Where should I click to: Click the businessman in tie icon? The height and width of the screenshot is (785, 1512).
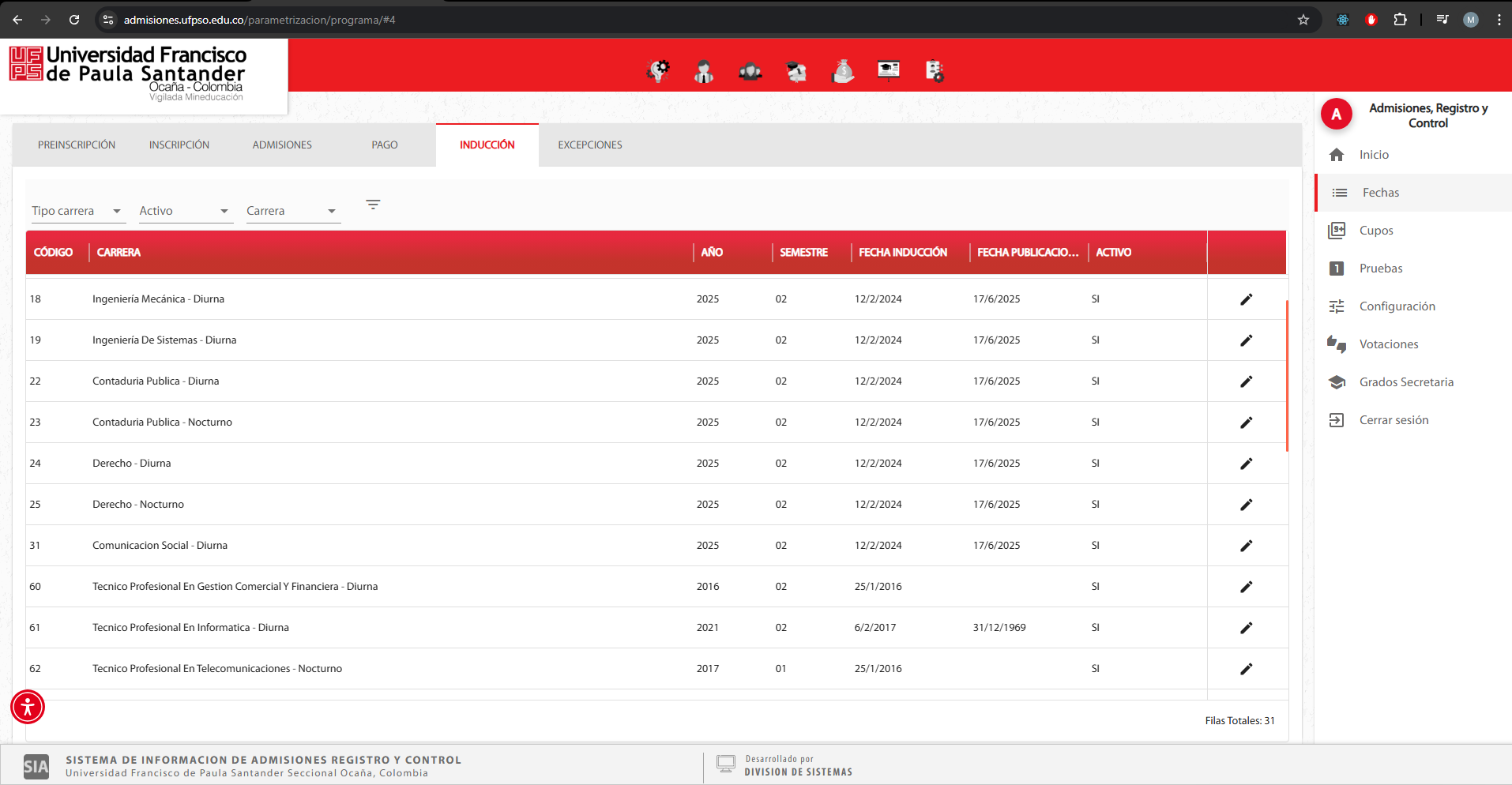pos(704,72)
